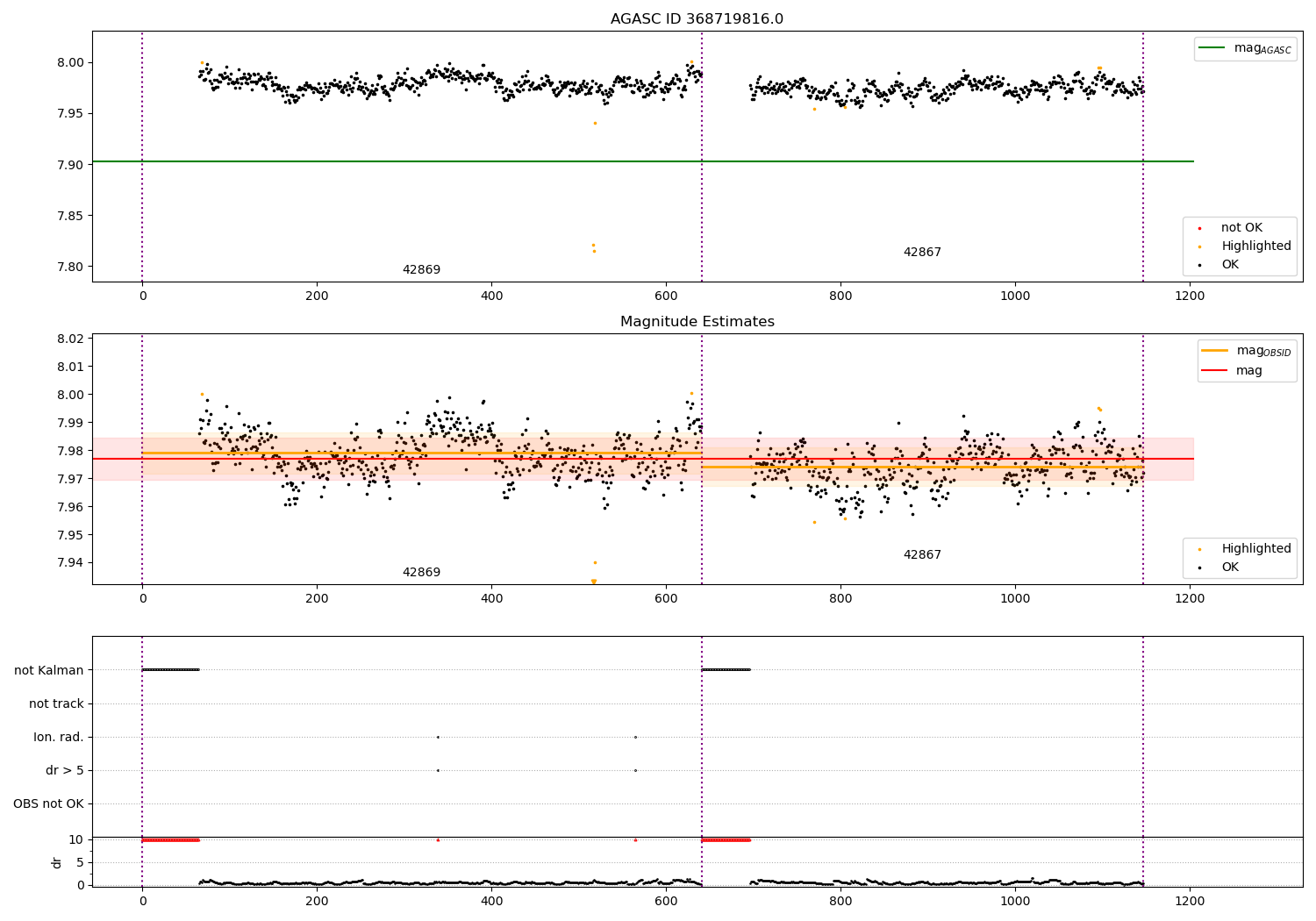Click y-axis tick 7.95 in top plot
Viewport: 1316px width, 921px height.
72,114
